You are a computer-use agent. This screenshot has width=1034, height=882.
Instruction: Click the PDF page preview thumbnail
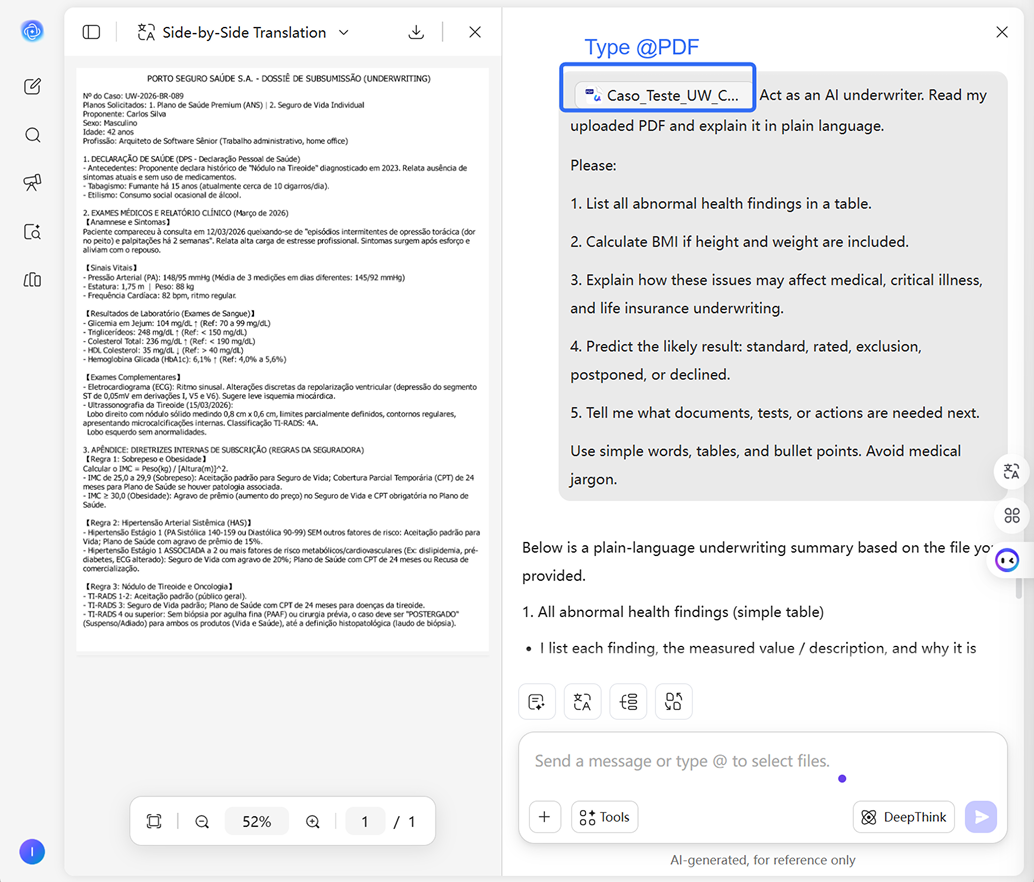[x=282, y=359]
